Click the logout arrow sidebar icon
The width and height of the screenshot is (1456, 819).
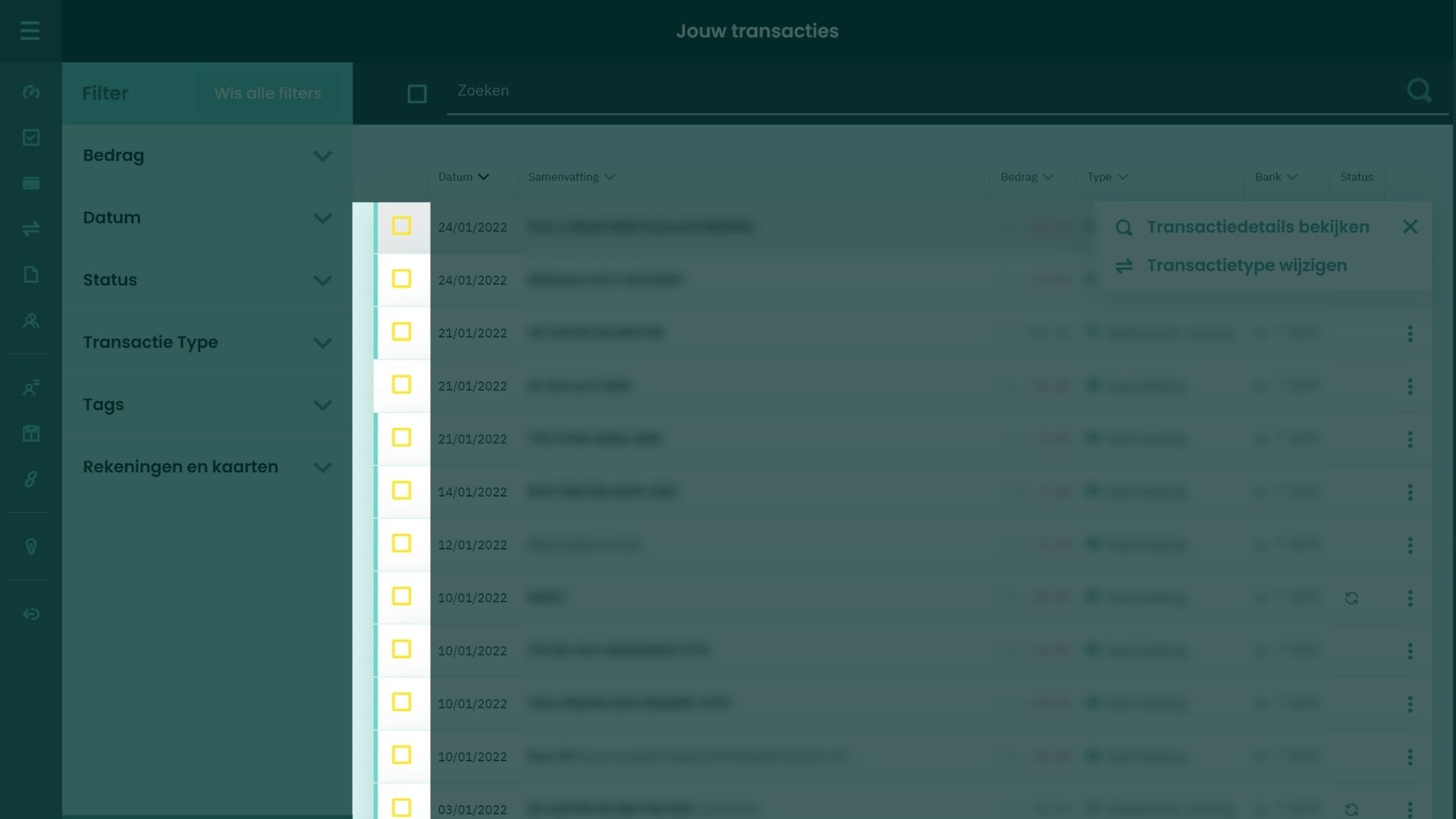[31, 614]
